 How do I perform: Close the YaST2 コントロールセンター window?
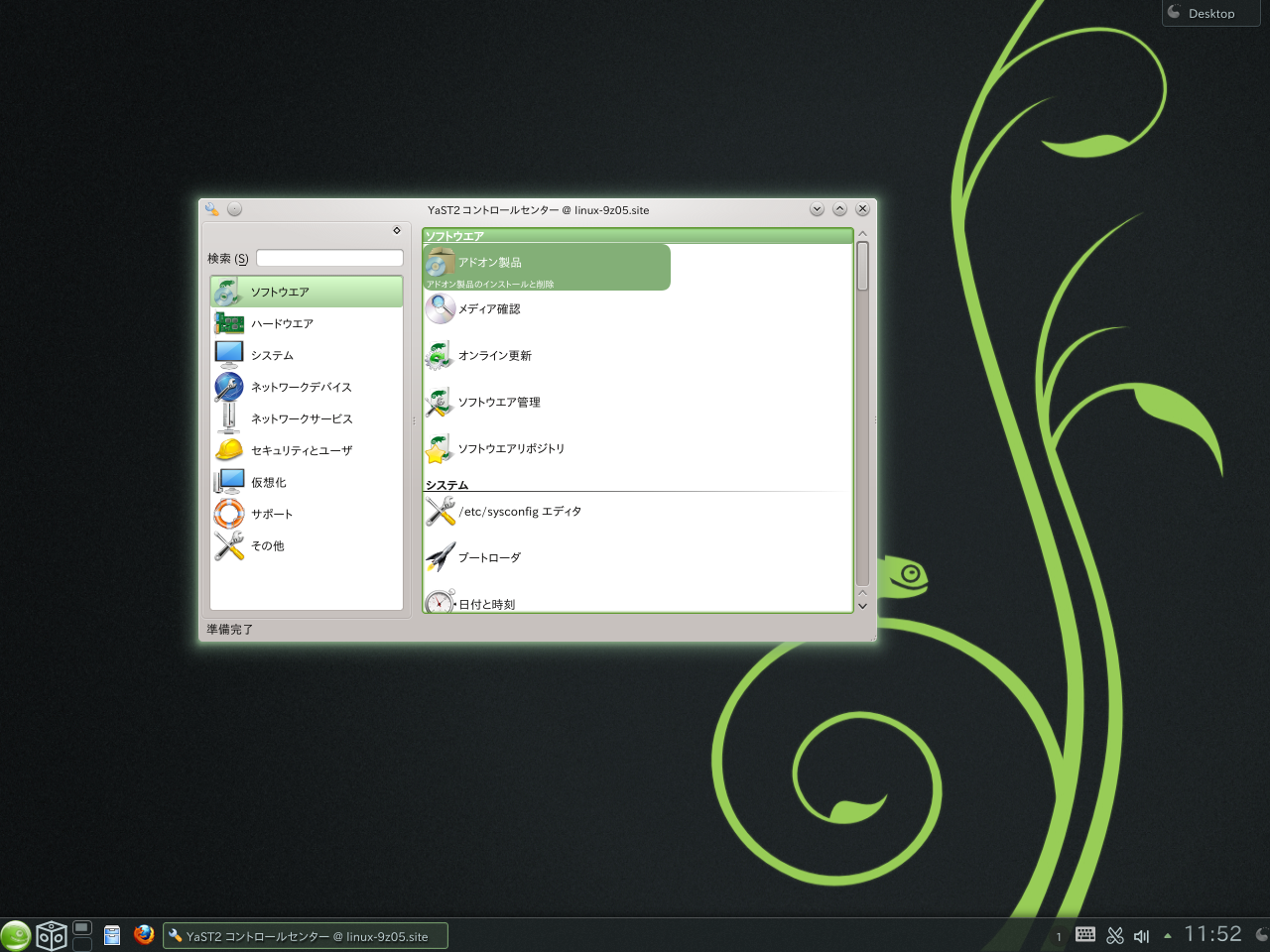click(x=862, y=209)
